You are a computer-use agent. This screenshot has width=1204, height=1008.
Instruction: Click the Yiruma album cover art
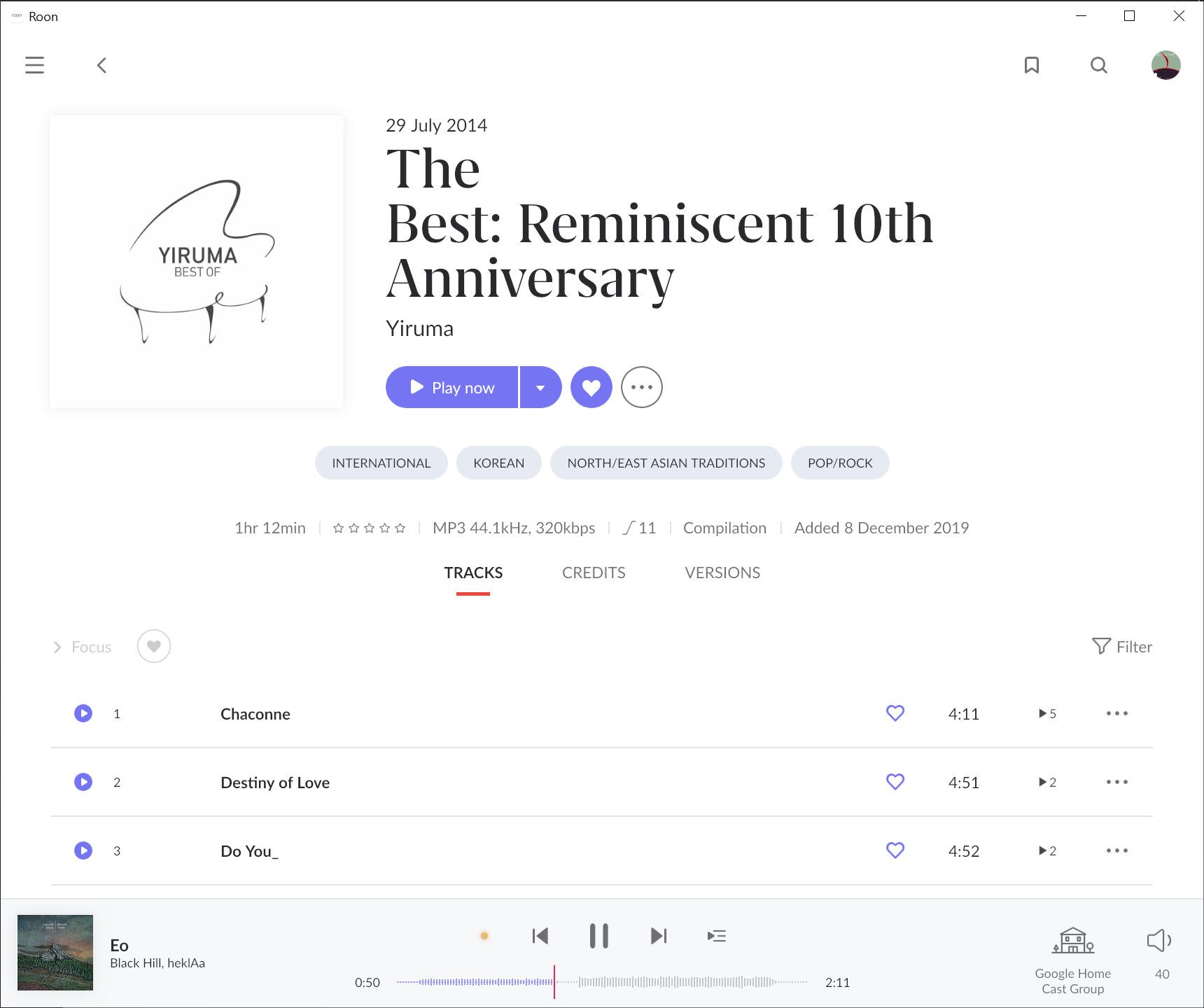[x=197, y=262]
